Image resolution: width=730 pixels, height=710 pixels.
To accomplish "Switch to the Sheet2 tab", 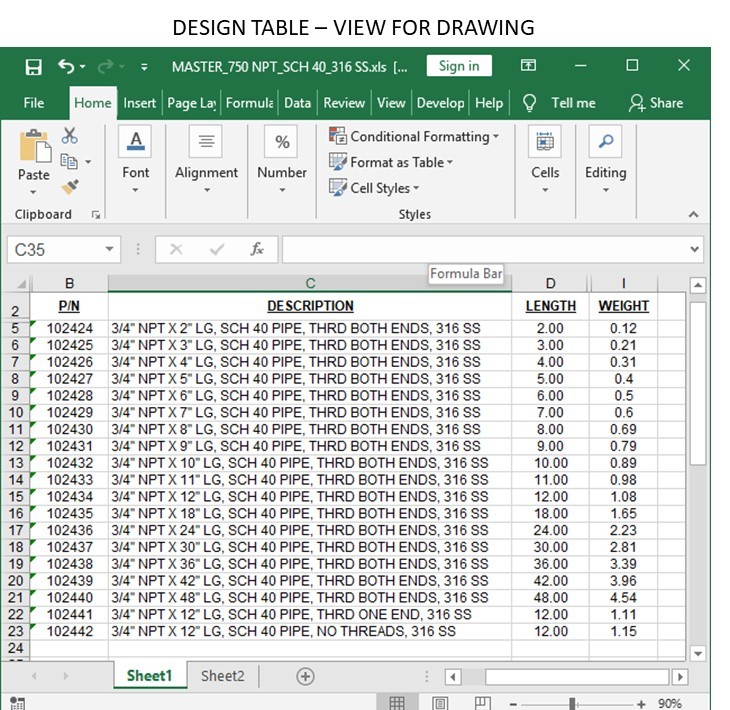I will [223, 676].
